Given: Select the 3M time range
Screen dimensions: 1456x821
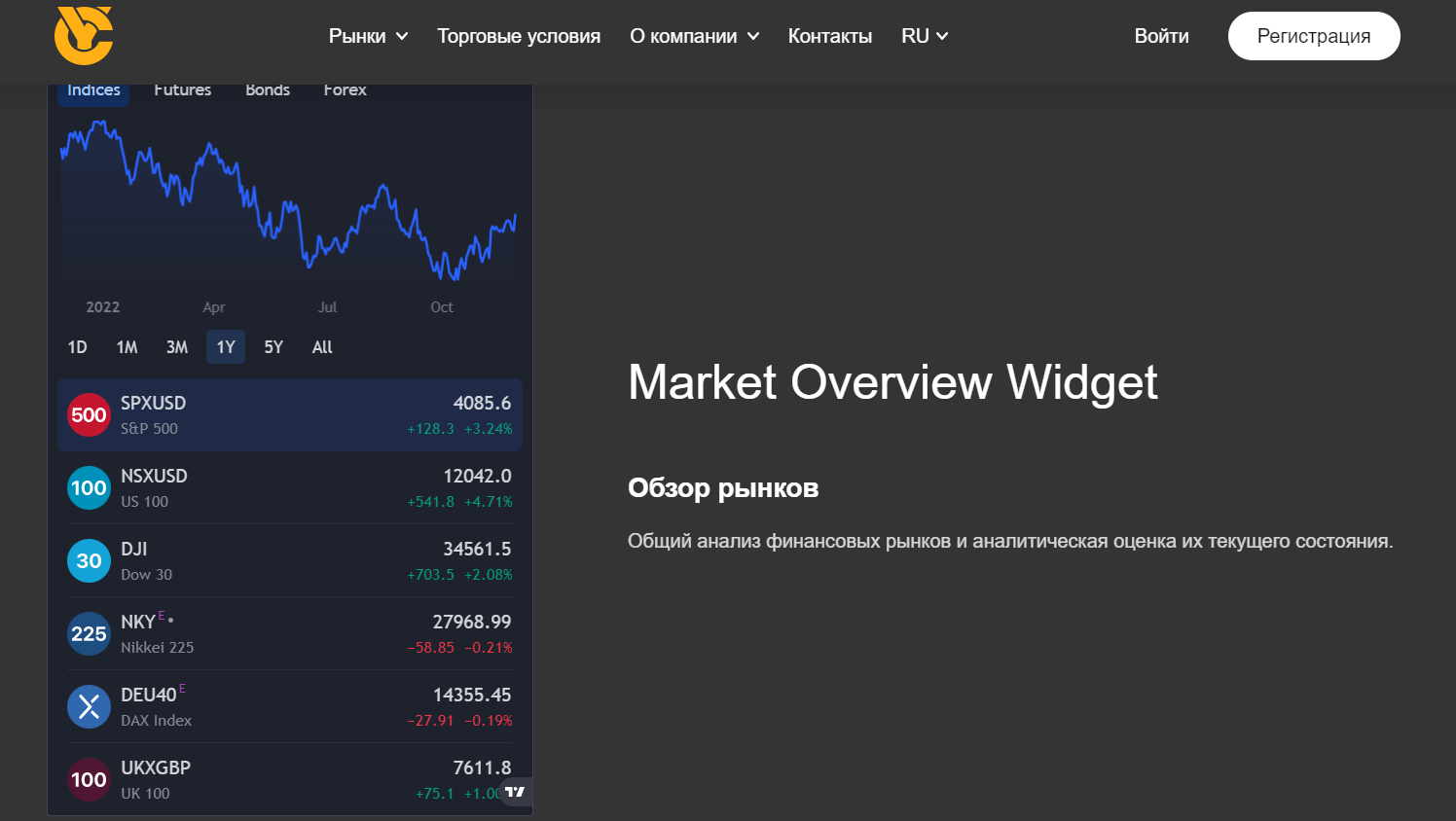Looking at the screenshot, I should coord(177,347).
